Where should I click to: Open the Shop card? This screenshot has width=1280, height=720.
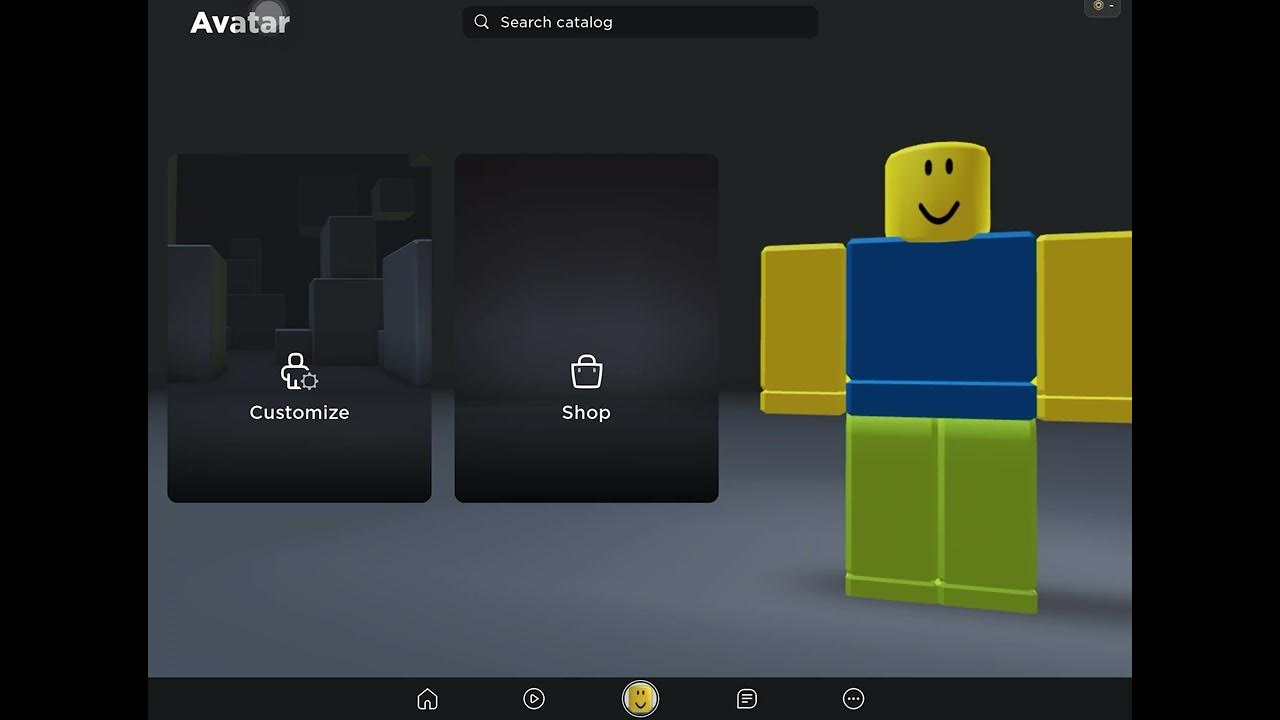click(586, 328)
